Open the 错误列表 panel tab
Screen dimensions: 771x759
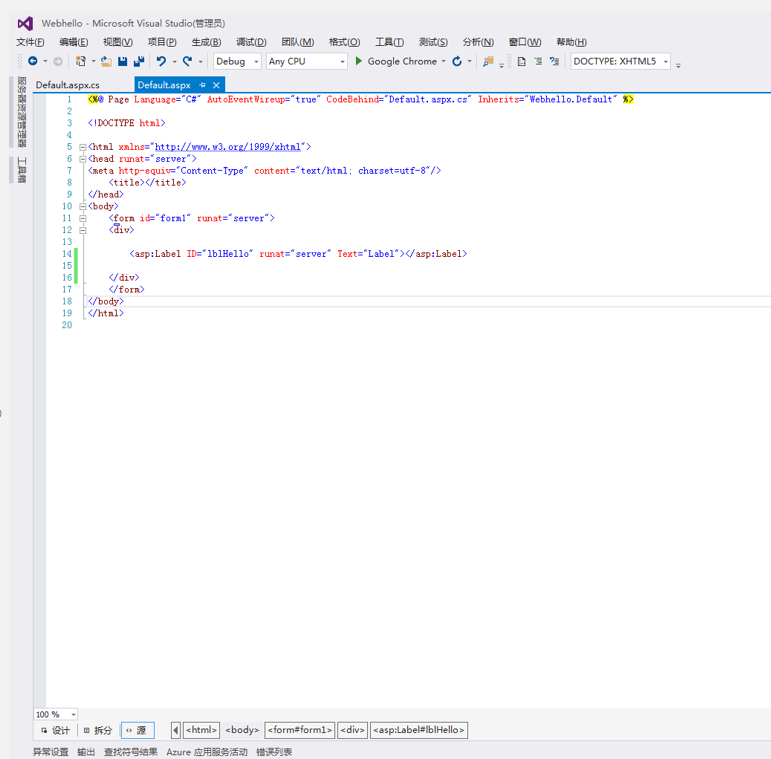(274, 752)
